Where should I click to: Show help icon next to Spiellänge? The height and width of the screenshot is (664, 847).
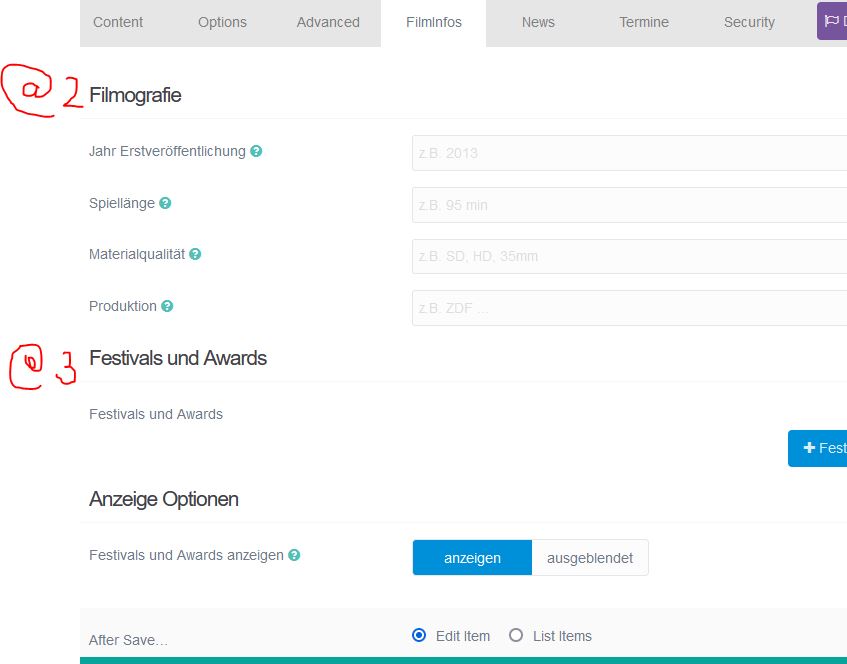[165, 203]
